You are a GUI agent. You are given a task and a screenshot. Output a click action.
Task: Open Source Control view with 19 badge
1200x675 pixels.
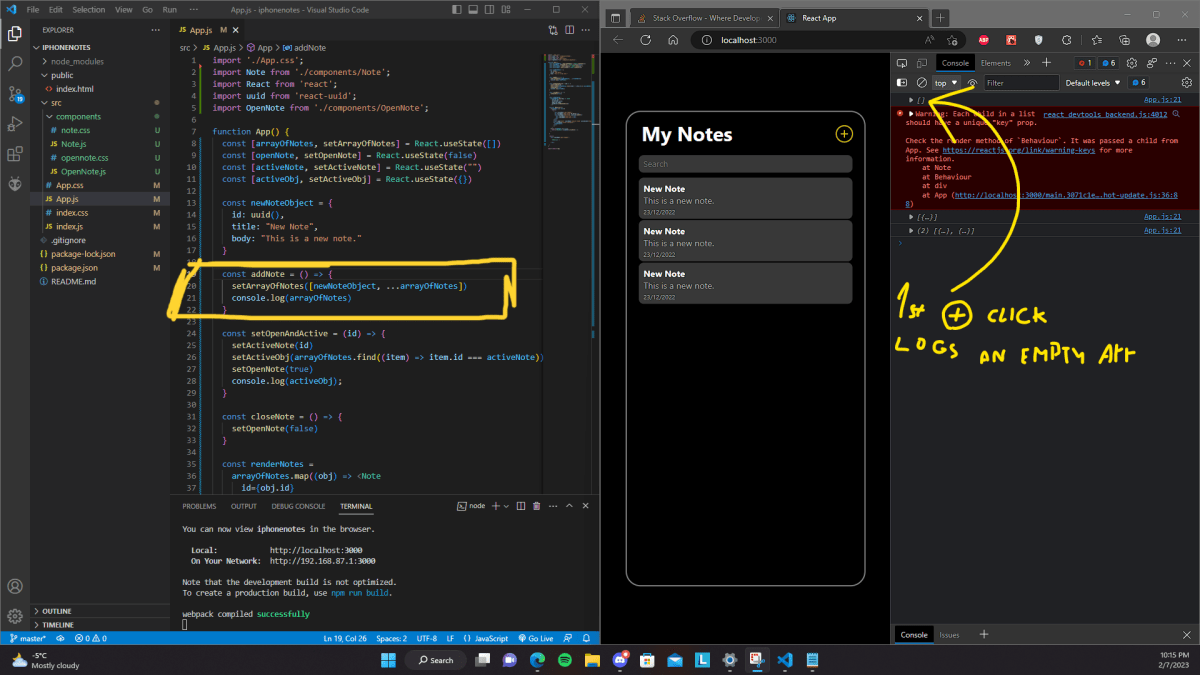[15, 94]
